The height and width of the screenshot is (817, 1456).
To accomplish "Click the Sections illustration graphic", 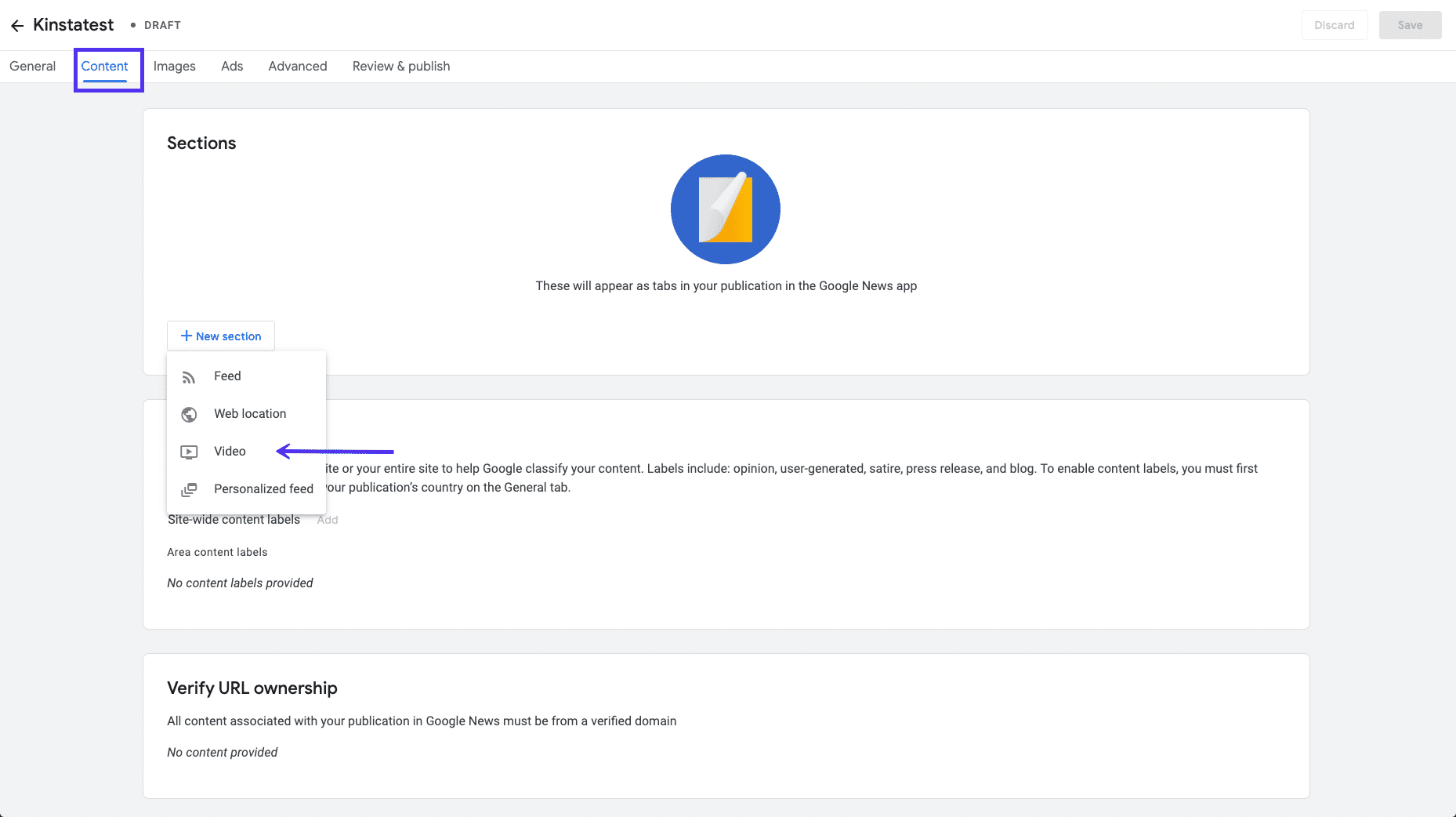I will click(x=725, y=209).
